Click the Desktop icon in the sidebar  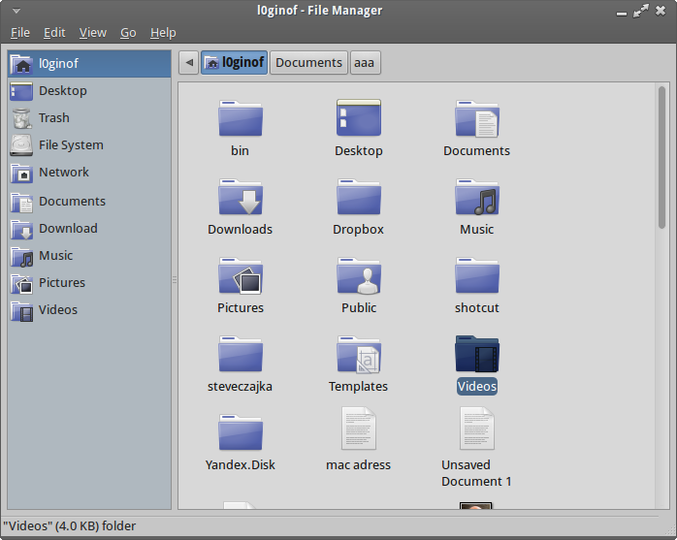coord(22,91)
